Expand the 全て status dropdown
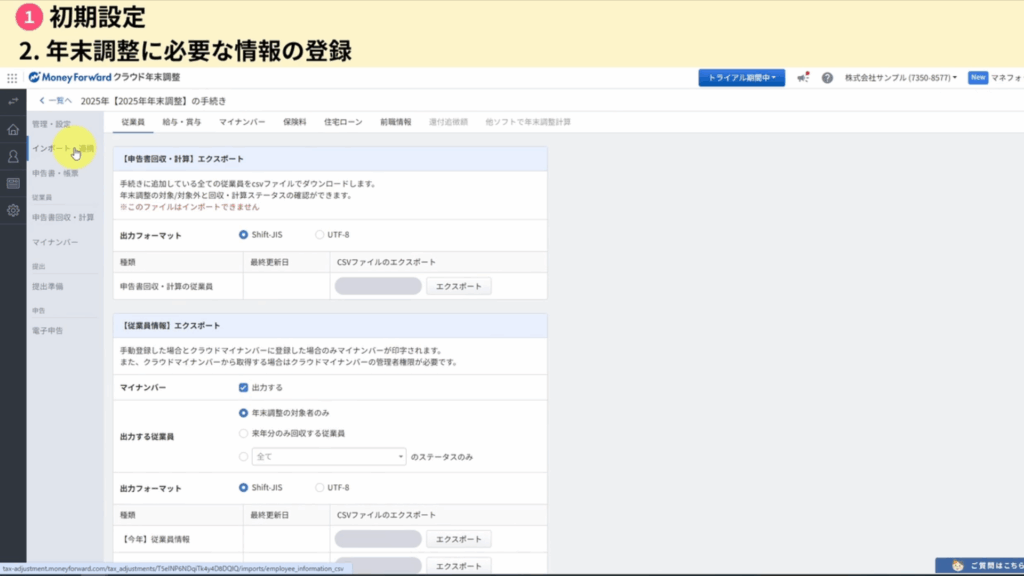Image resolution: width=1024 pixels, height=576 pixels. pyautogui.click(x=328, y=456)
